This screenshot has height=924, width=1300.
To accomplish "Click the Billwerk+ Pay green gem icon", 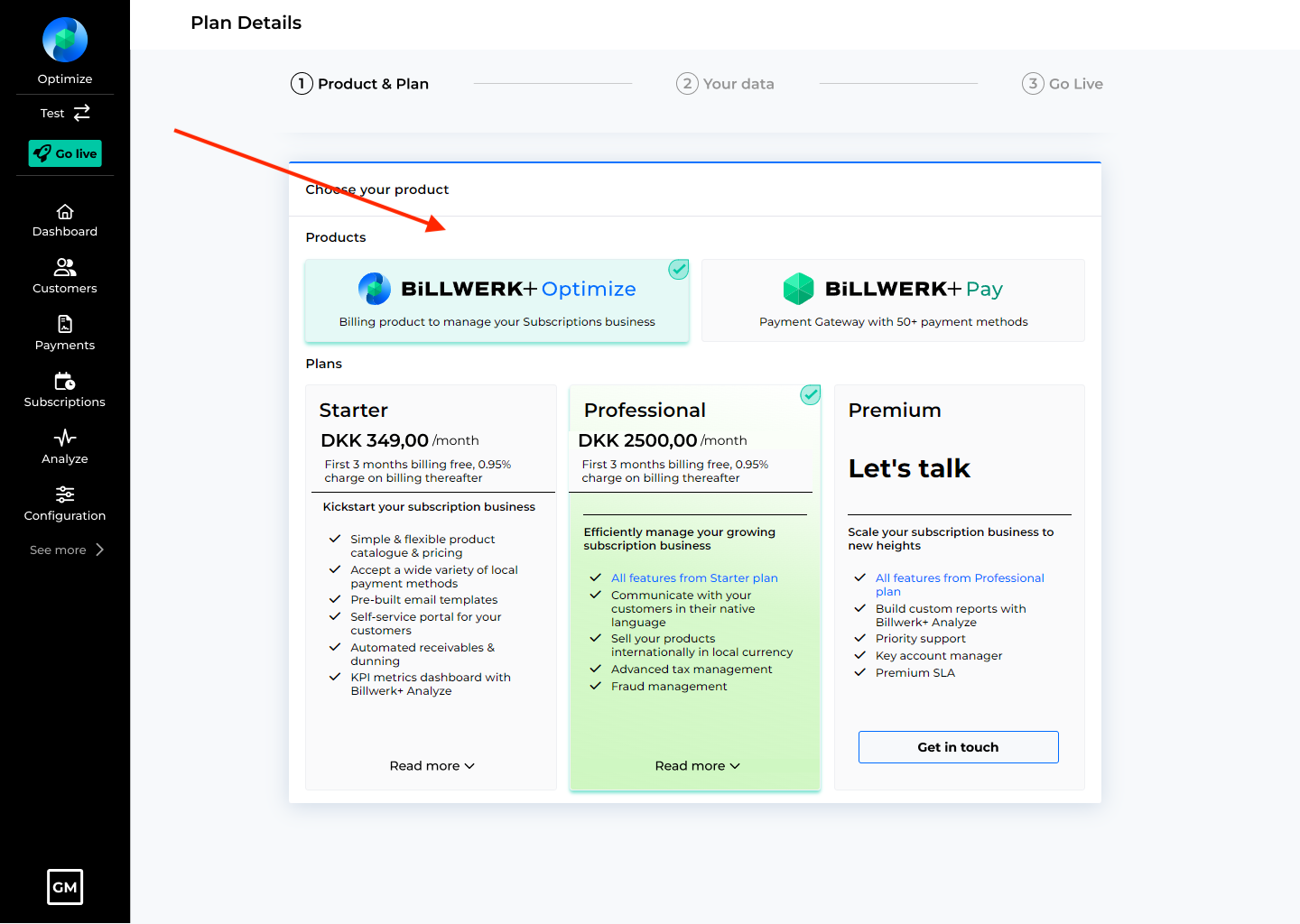I will [x=798, y=289].
